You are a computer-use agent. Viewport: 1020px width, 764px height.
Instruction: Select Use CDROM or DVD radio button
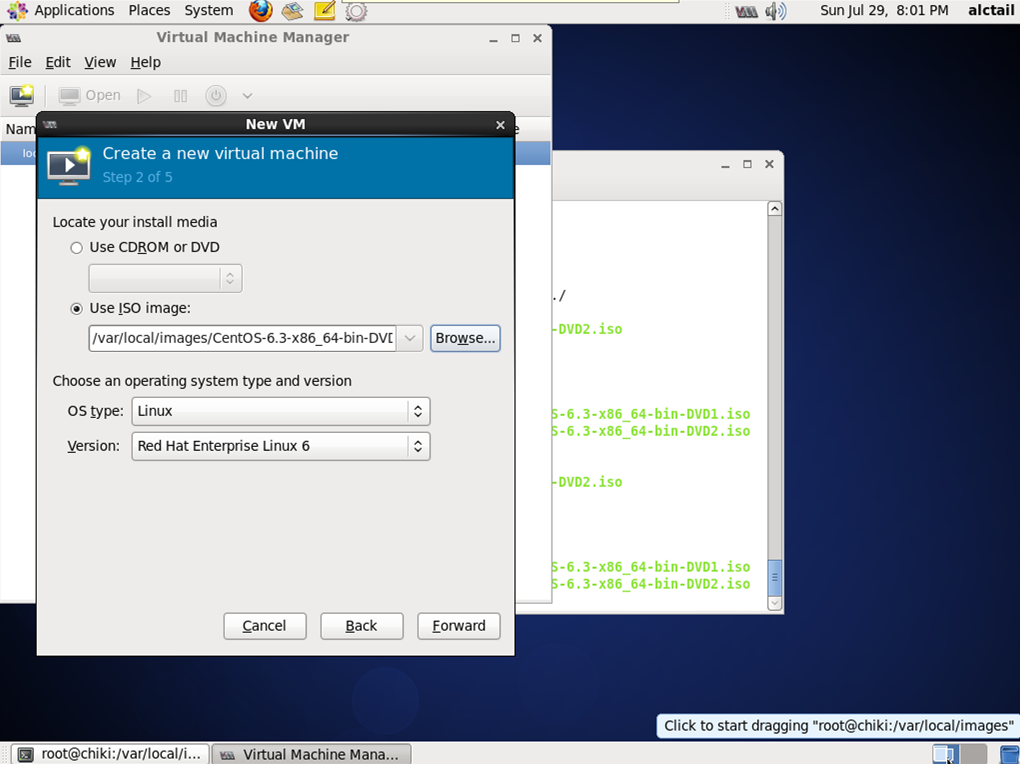77,248
